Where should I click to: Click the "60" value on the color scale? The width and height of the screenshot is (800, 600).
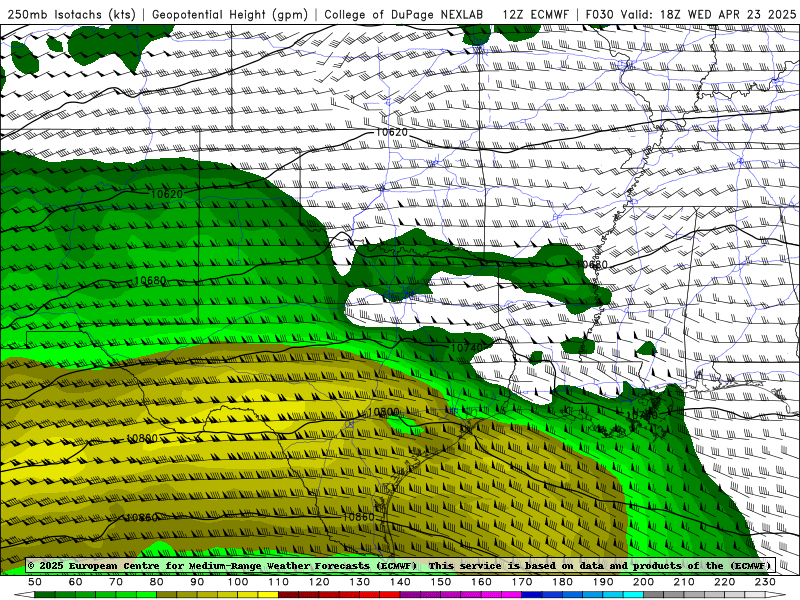pyautogui.click(x=76, y=582)
